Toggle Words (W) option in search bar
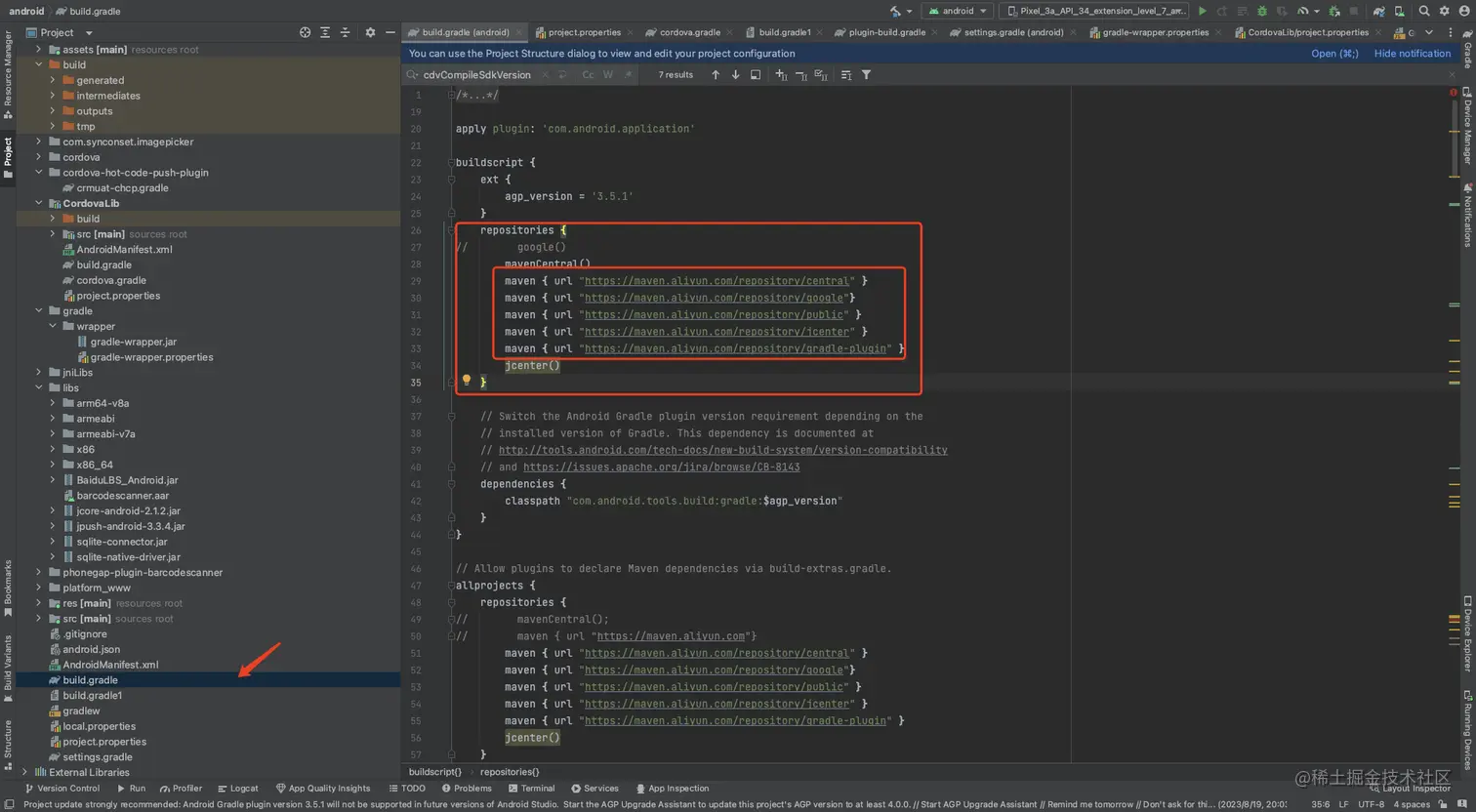The height and width of the screenshot is (812, 1476). [x=608, y=74]
